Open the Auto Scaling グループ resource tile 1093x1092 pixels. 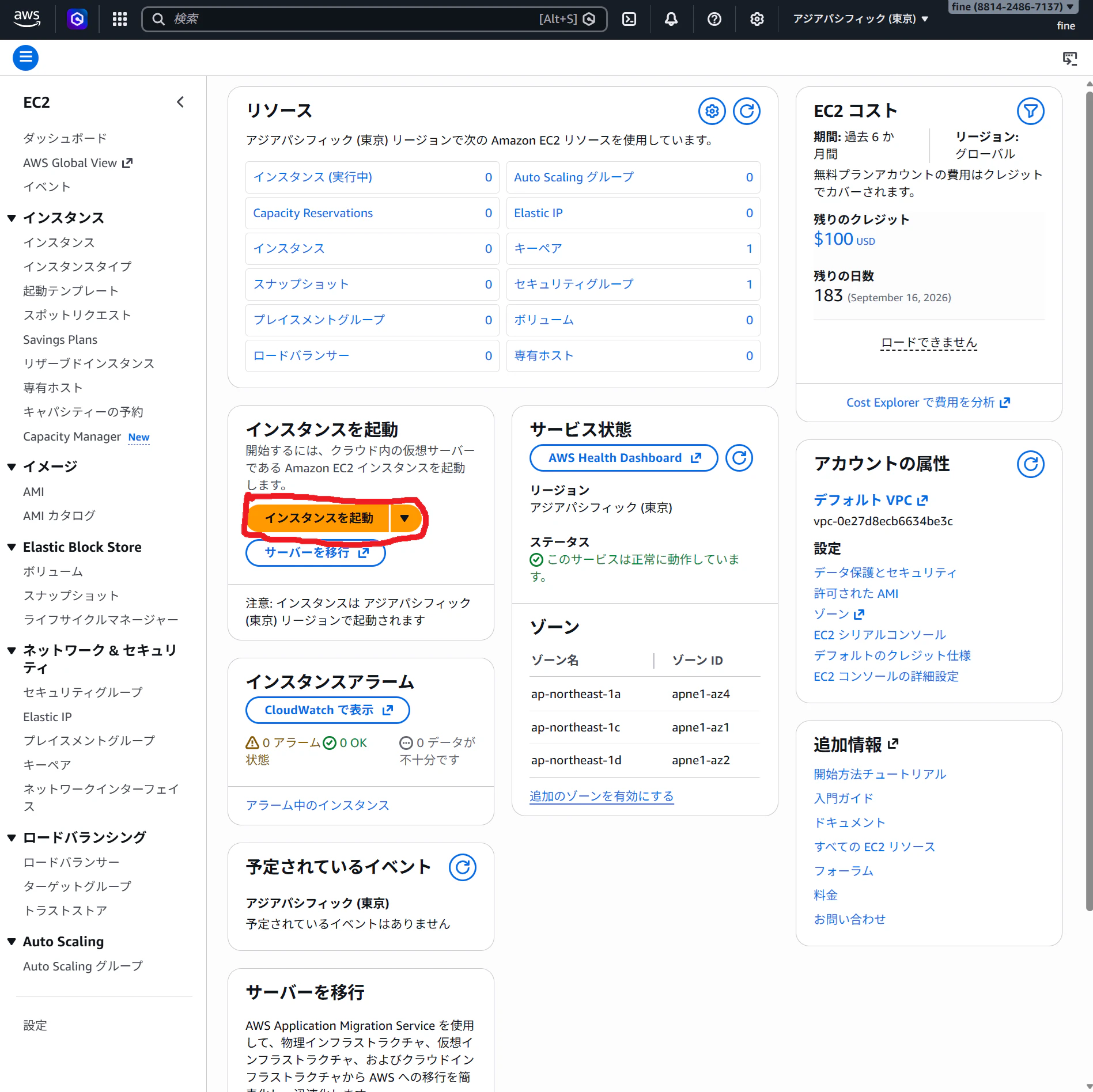[633, 177]
